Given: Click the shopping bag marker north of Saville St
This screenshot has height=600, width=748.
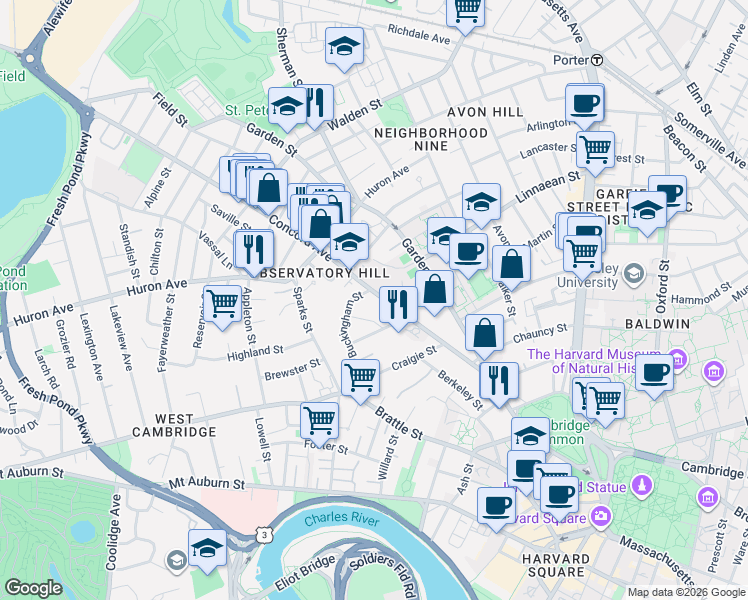Looking at the screenshot, I should click(x=269, y=189).
